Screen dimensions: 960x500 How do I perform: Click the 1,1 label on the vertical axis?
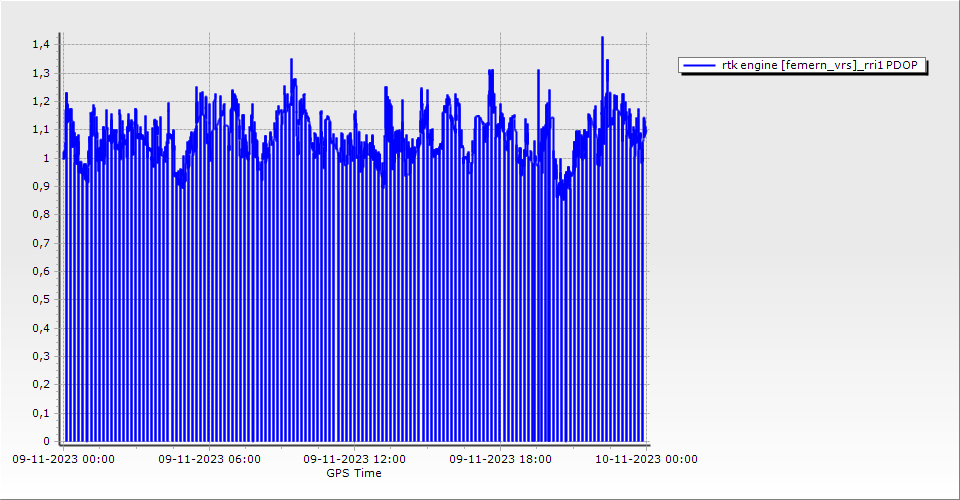pos(40,130)
